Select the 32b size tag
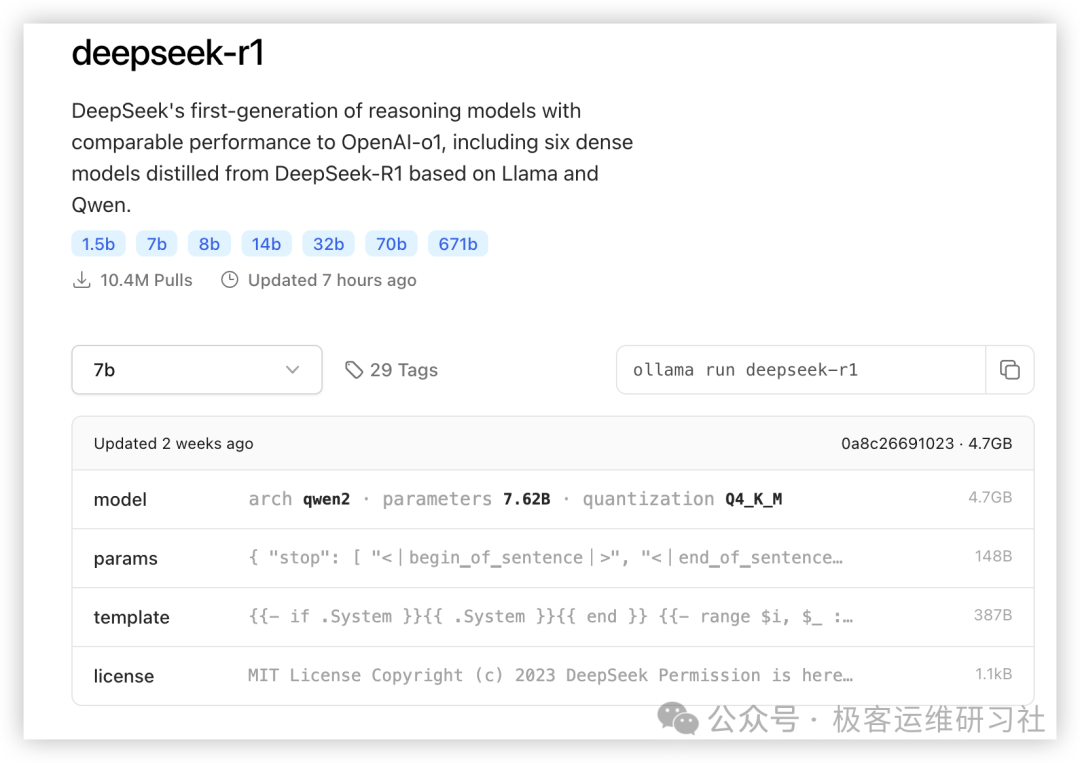This screenshot has height=763, width=1080. coord(328,244)
